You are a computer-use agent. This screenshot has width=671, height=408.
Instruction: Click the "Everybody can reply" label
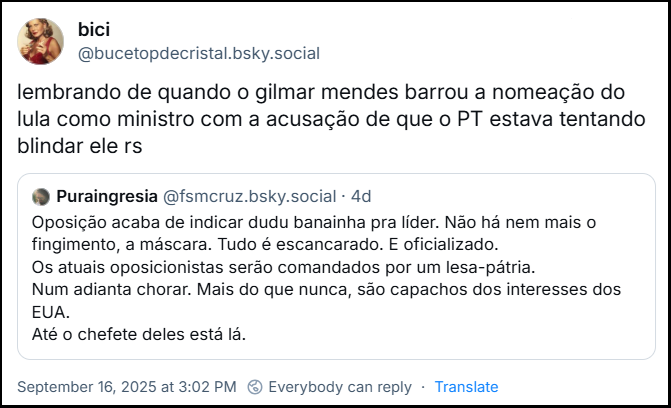pos(340,387)
